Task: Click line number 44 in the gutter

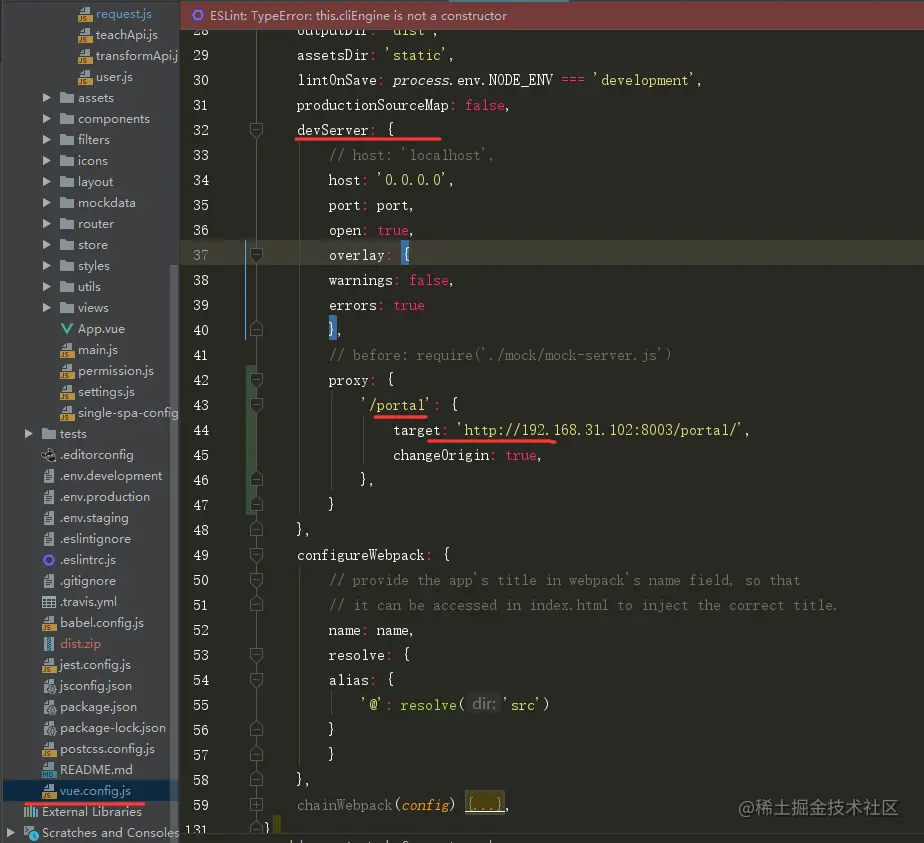Action: point(201,431)
